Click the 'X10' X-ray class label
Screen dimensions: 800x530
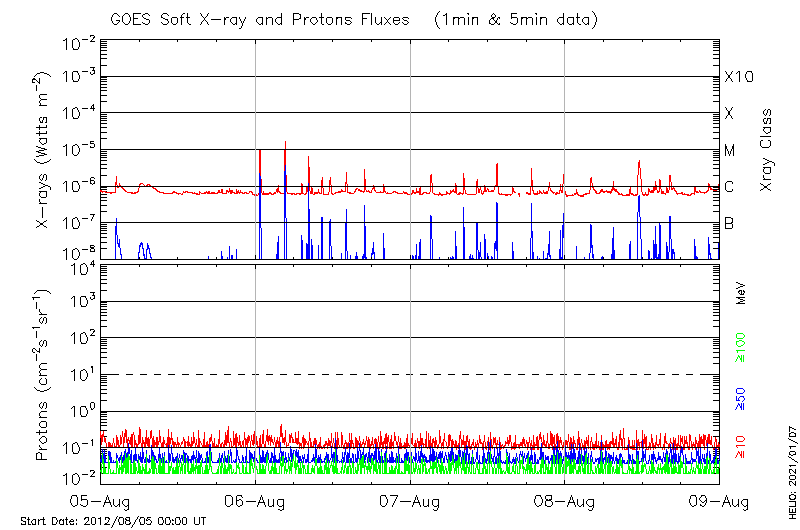738,77
